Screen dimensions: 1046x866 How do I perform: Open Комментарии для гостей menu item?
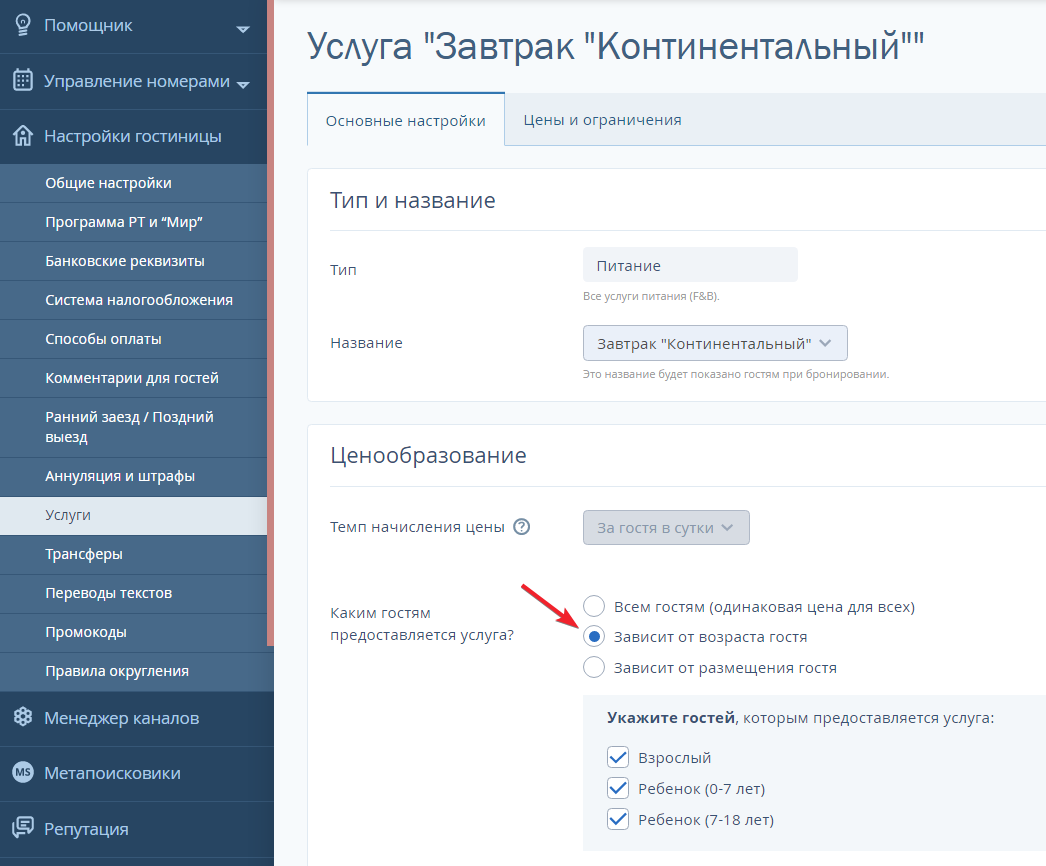click(x=133, y=378)
